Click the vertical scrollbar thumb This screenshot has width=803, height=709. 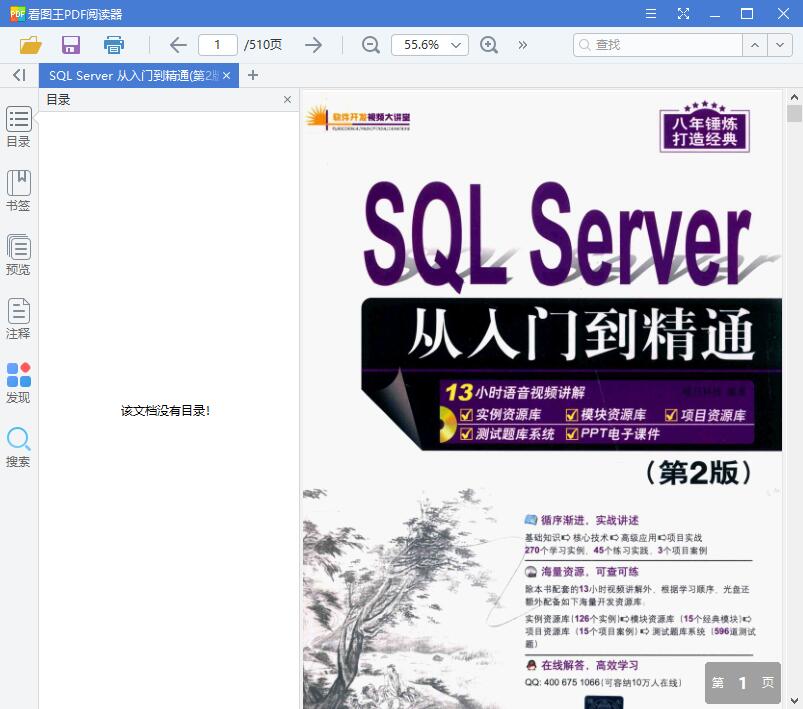point(794,113)
